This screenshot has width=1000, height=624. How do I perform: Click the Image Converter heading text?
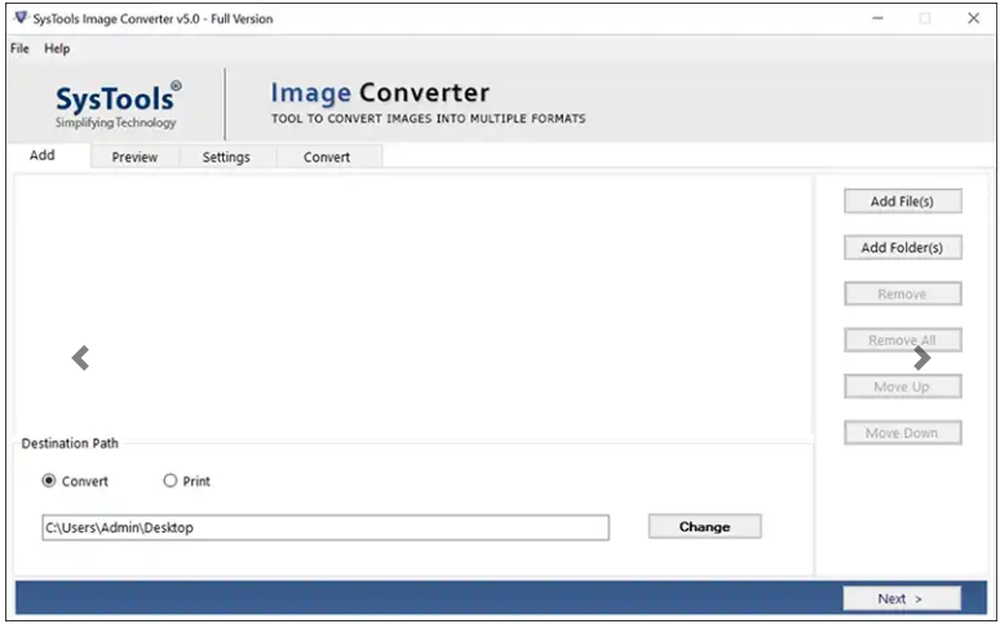[380, 93]
